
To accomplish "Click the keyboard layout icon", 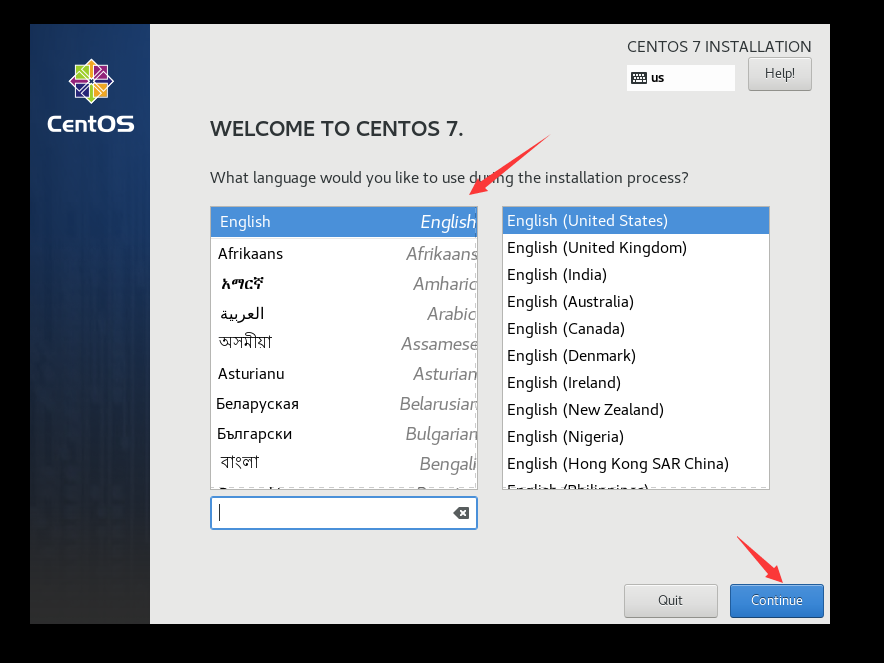I will (x=639, y=78).
